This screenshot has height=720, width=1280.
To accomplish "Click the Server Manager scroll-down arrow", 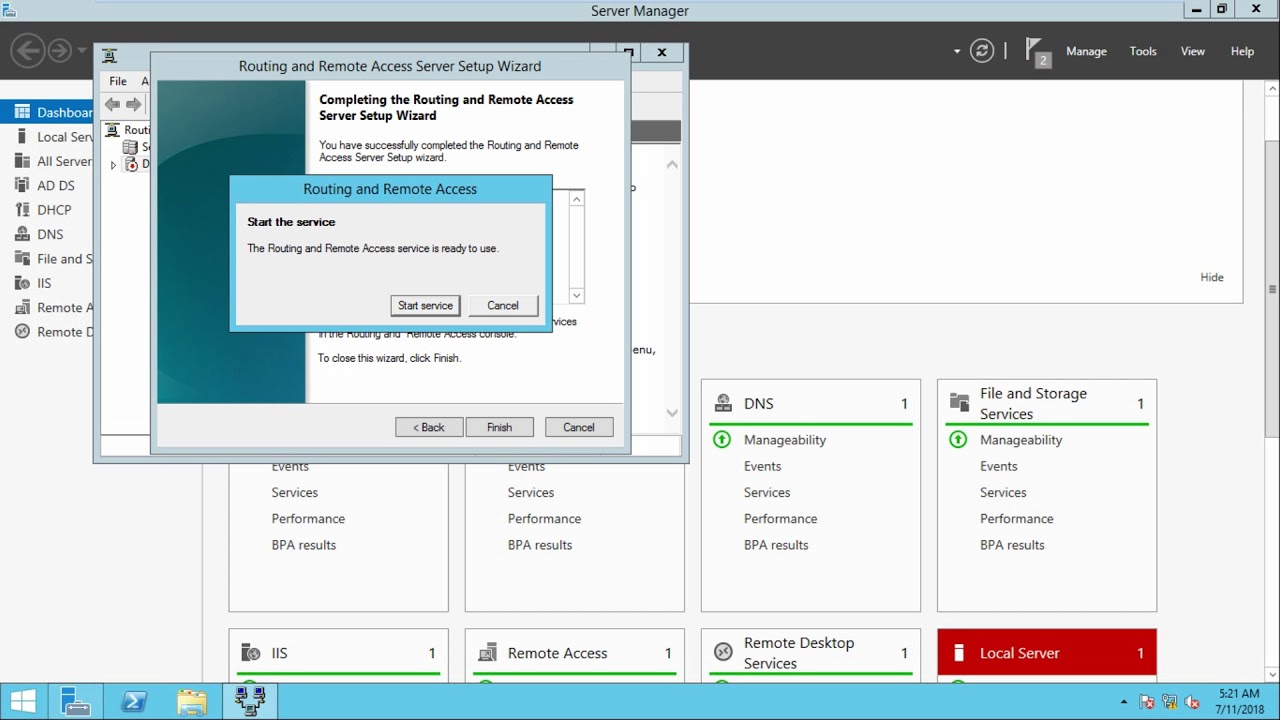I will click(x=1271, y=675).
